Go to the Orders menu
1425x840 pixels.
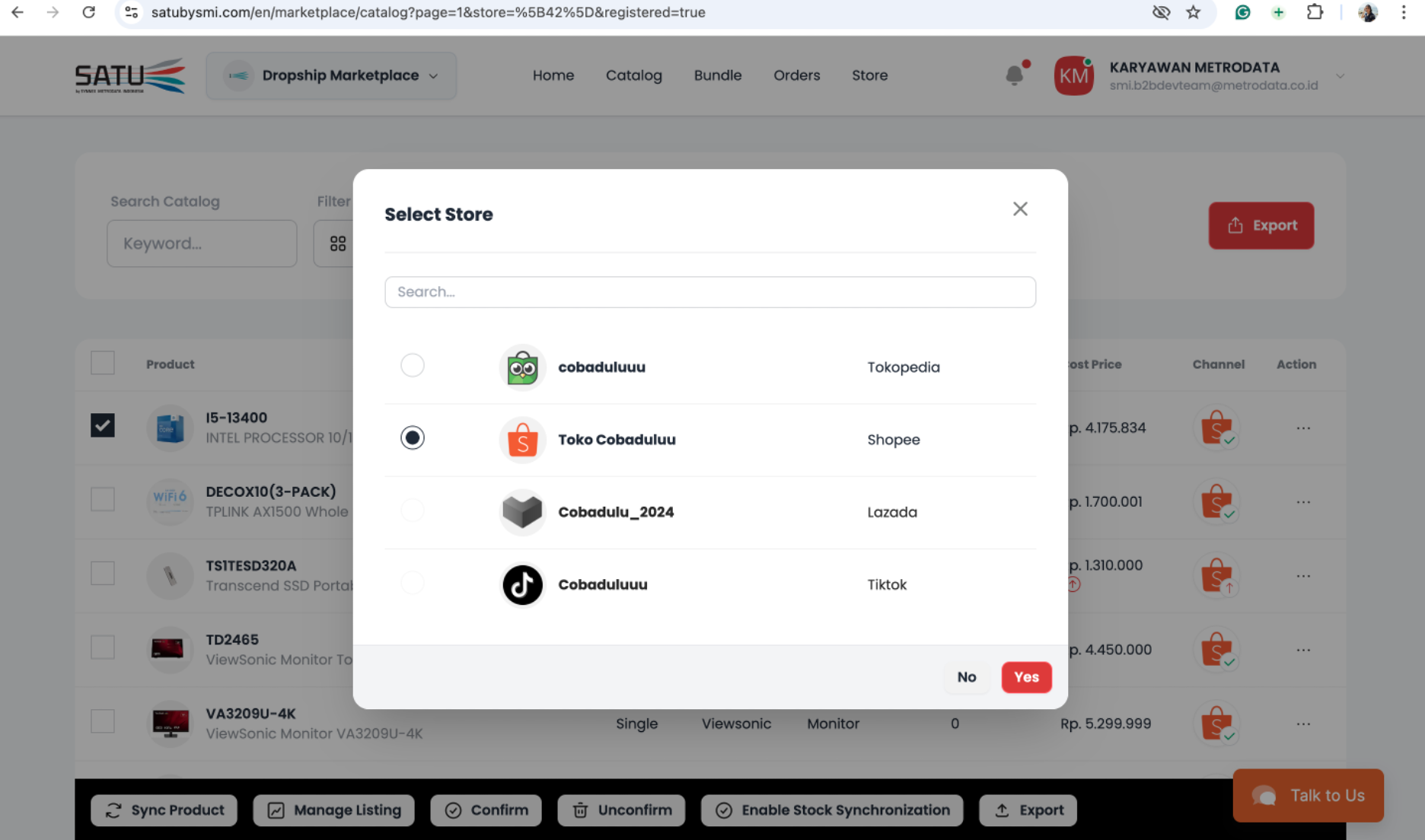[x=796, y=75]
